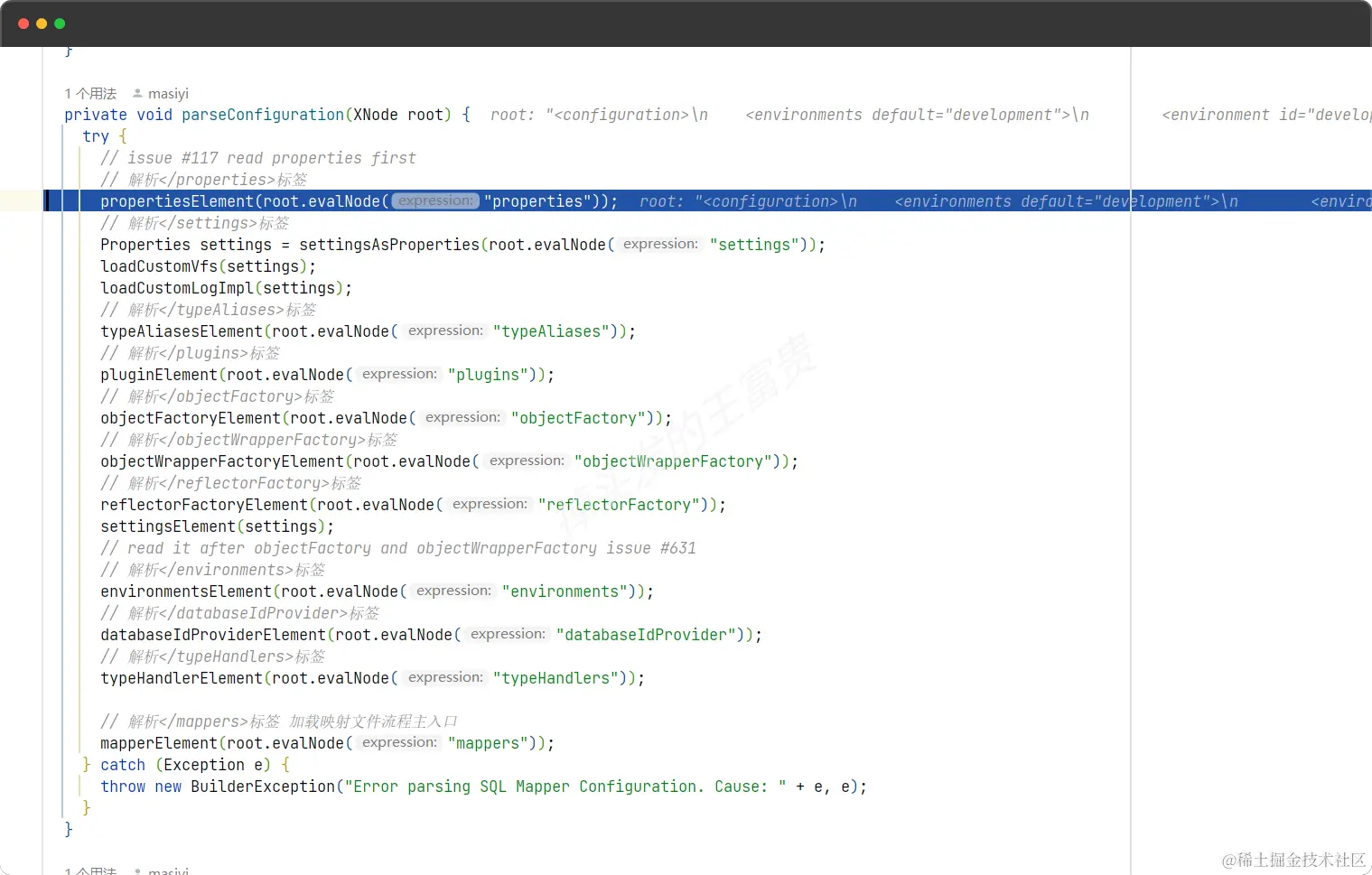Viewport: 1372px width, 875px height.
Task: Click the databaseIdProviderElement call
Action: click(213, 635)
